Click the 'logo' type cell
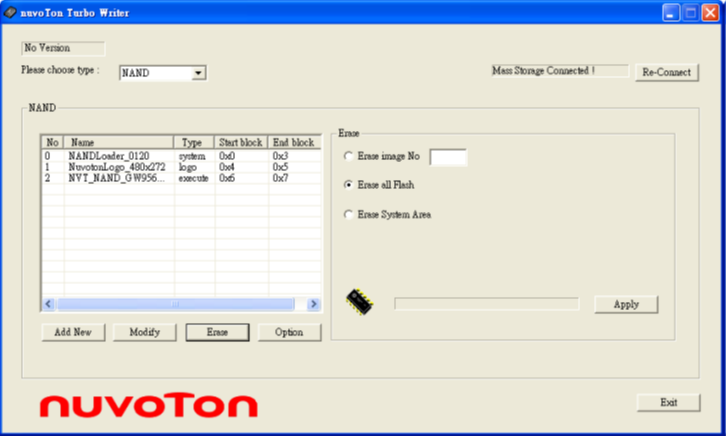The image size is (726, 436). (x=188, y=168)
